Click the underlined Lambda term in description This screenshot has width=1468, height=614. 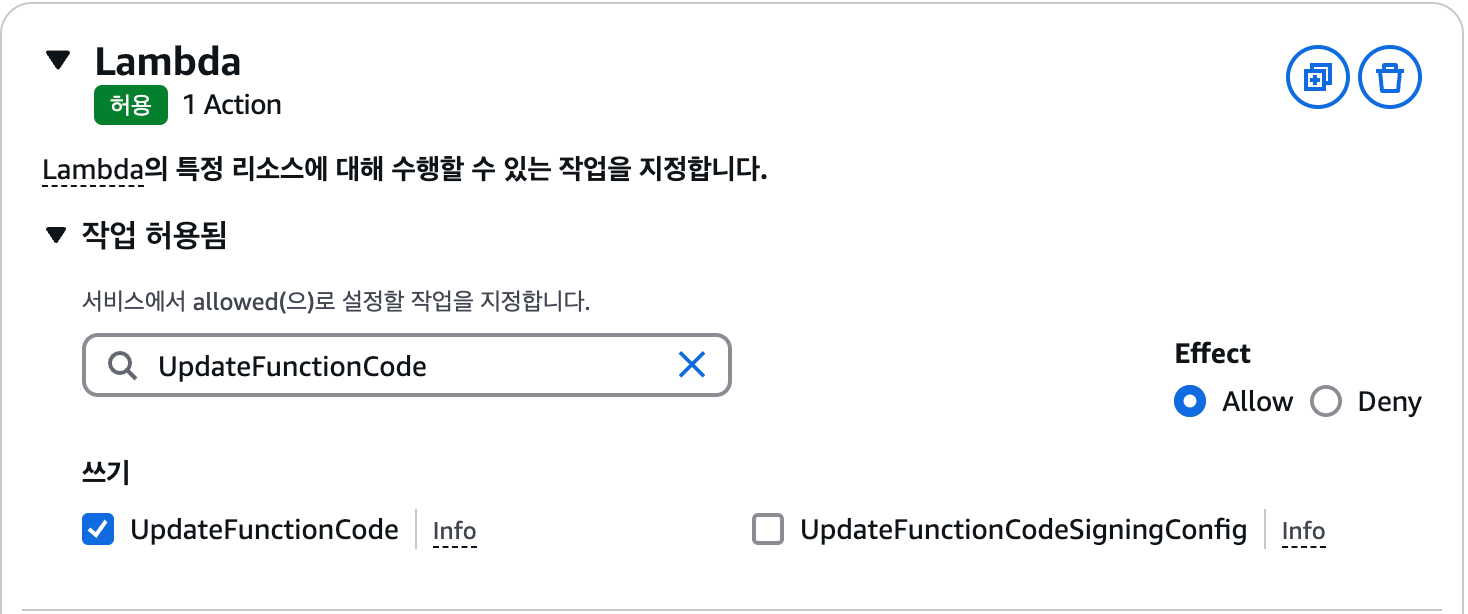coord(93,170)
